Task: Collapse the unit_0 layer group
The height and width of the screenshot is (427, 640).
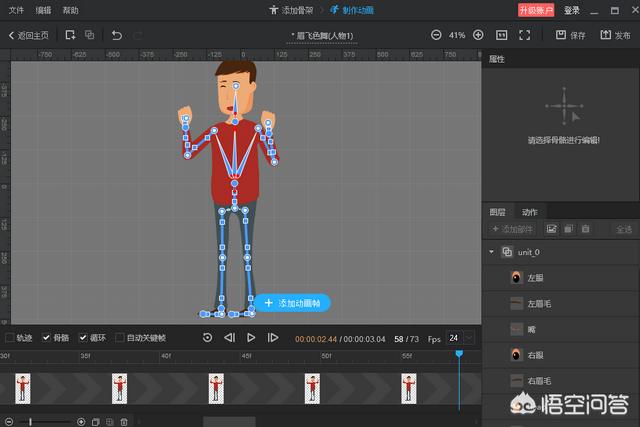Action: click(x=492, y=253)
